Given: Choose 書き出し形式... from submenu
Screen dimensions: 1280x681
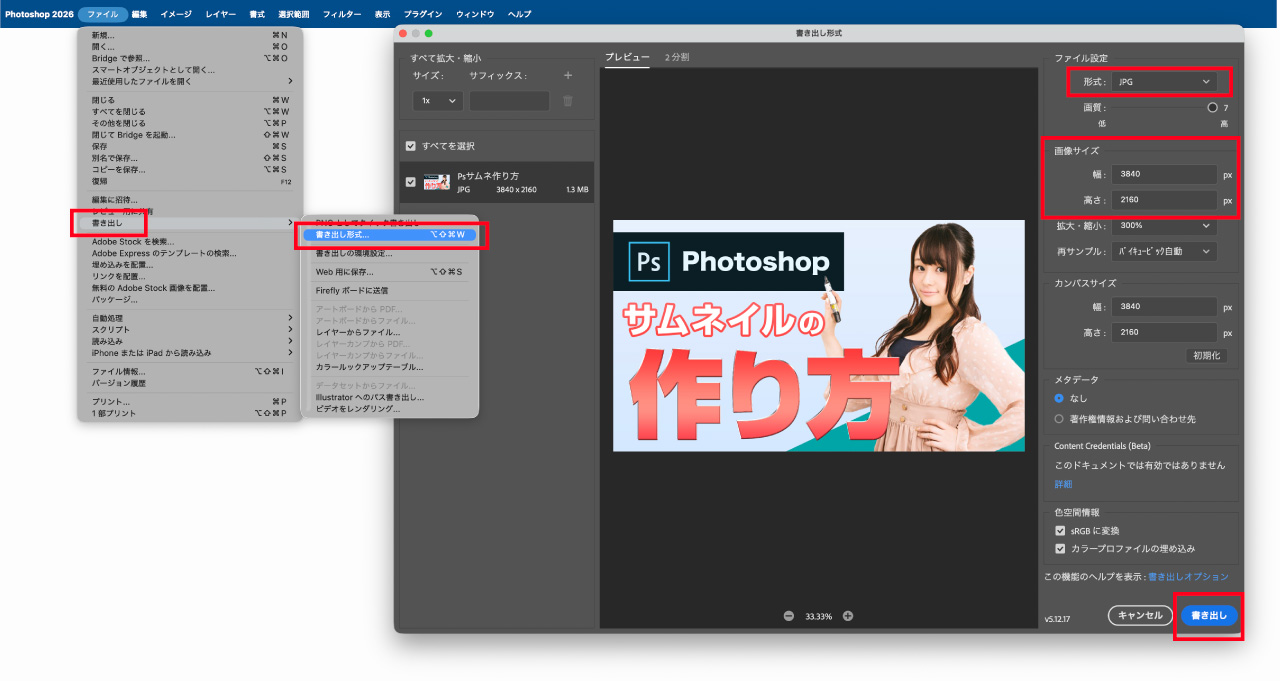Looking at the screenshot, I should coord(390,235).
